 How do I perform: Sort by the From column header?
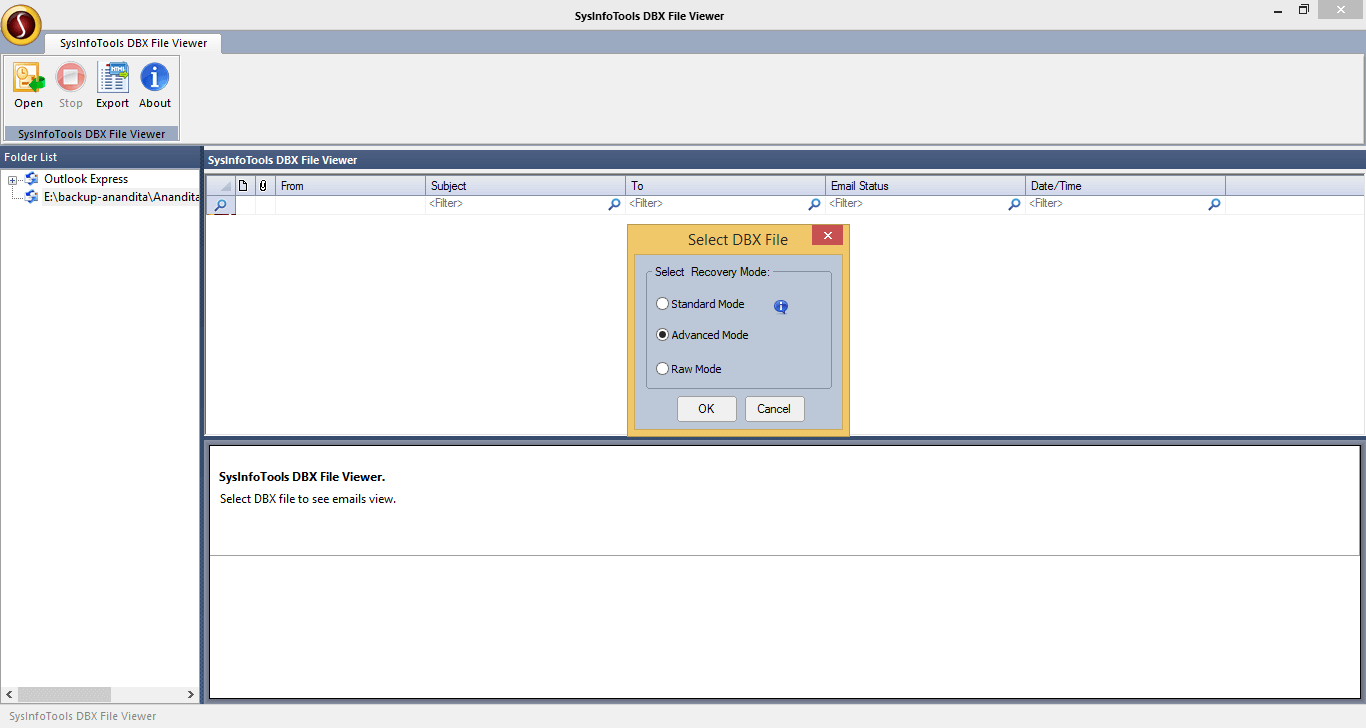coord(350,185)
